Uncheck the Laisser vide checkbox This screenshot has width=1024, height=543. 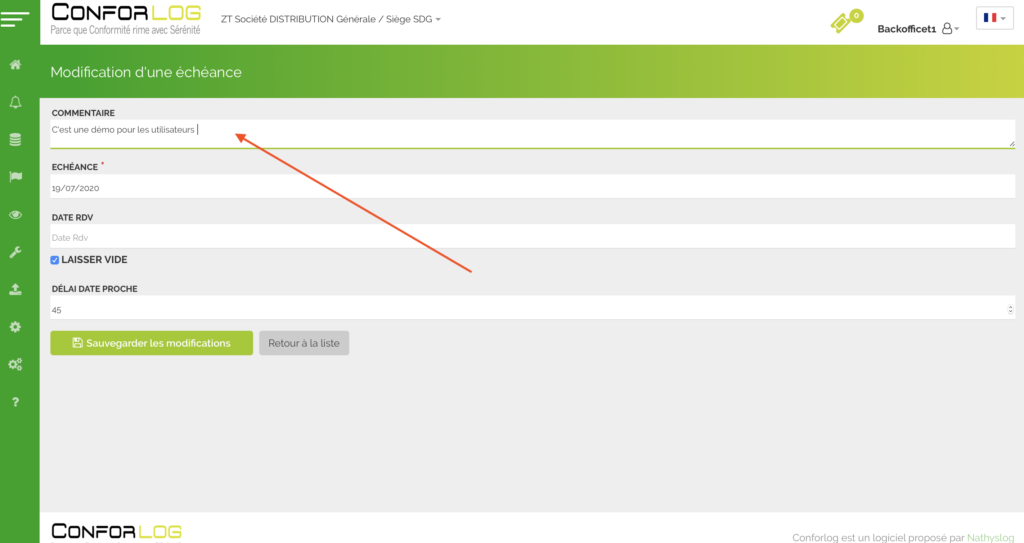55,260
